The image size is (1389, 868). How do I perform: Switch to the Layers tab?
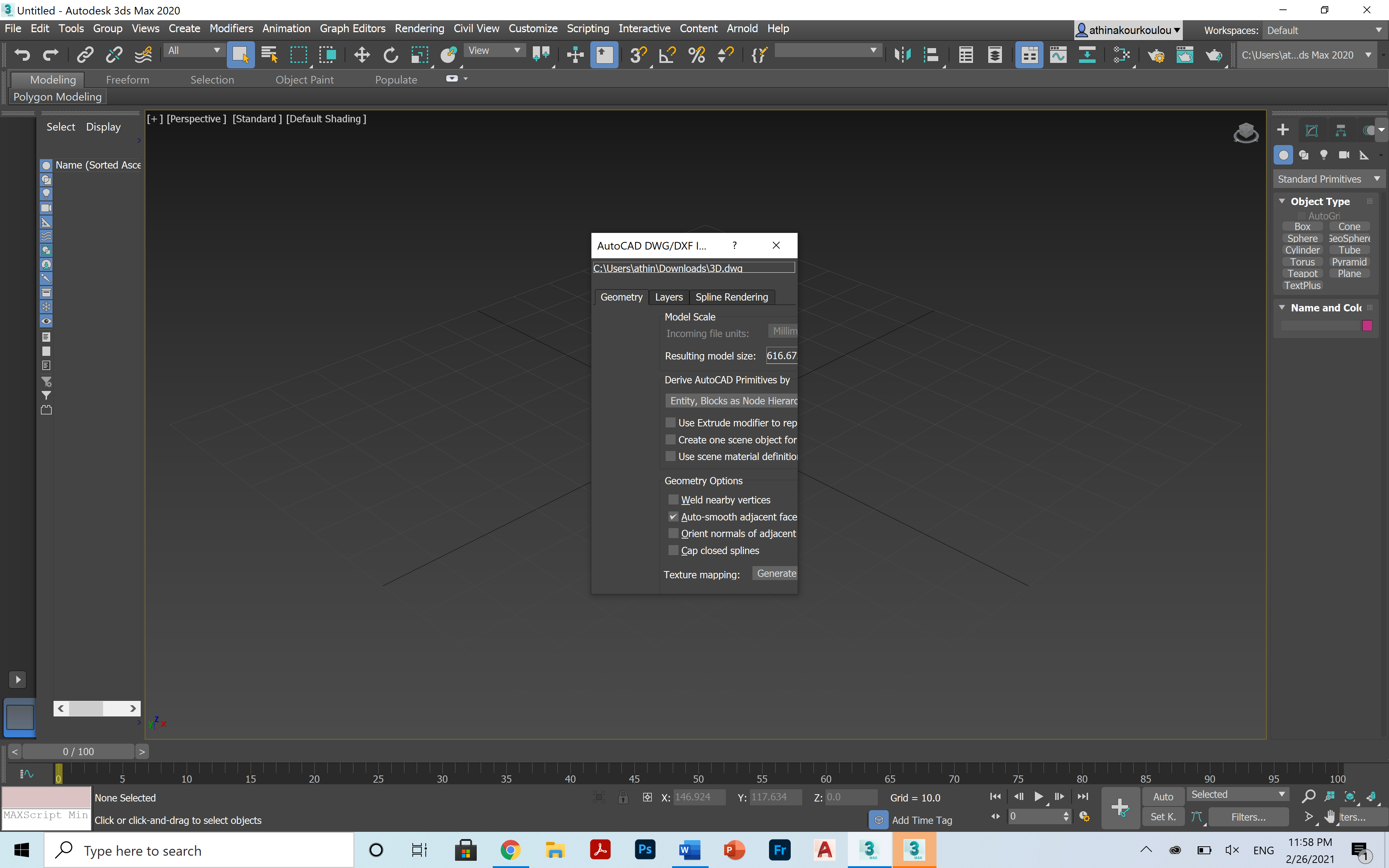[x=669, y=297]
